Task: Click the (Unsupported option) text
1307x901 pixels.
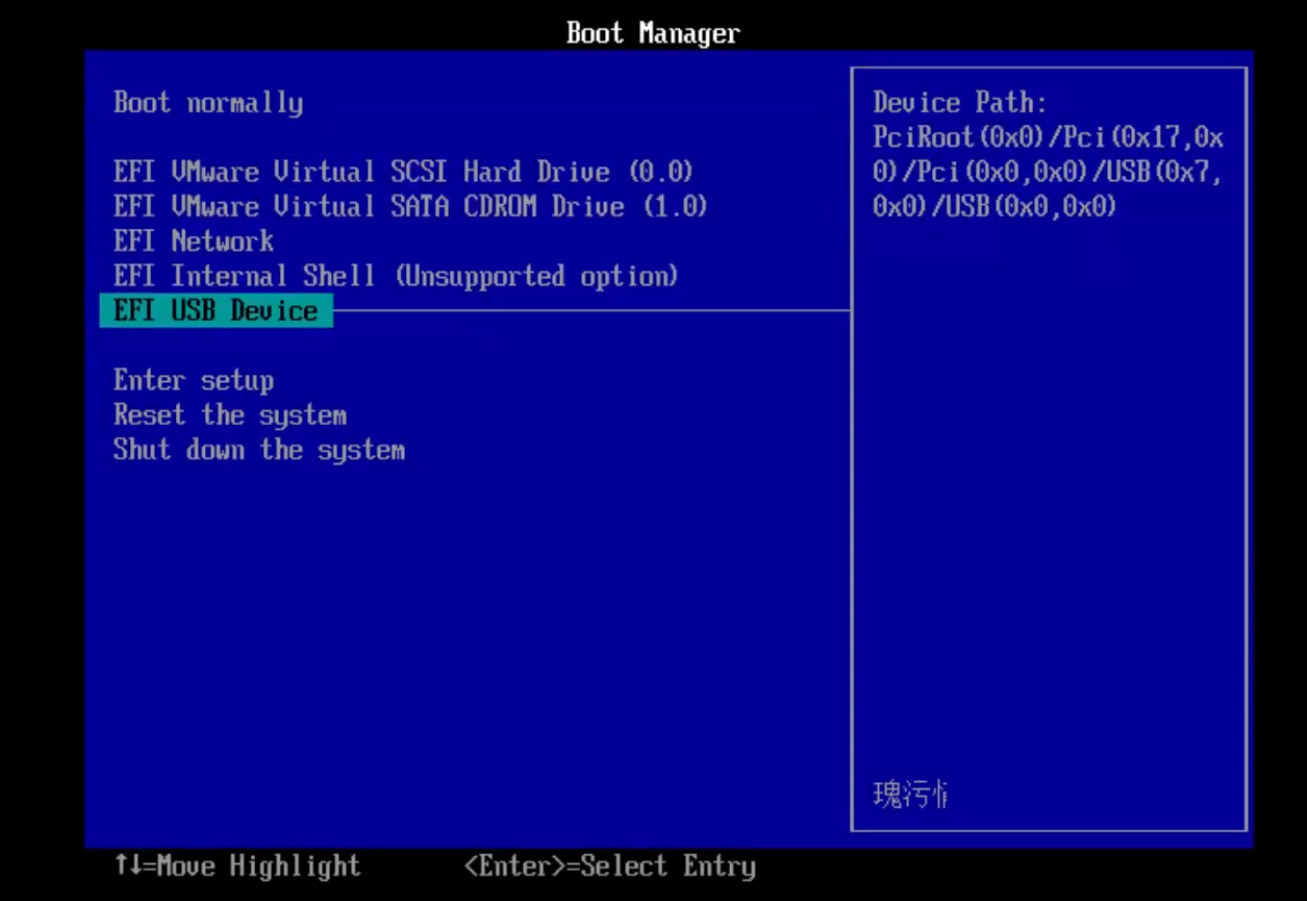Action: coord(536,276)
